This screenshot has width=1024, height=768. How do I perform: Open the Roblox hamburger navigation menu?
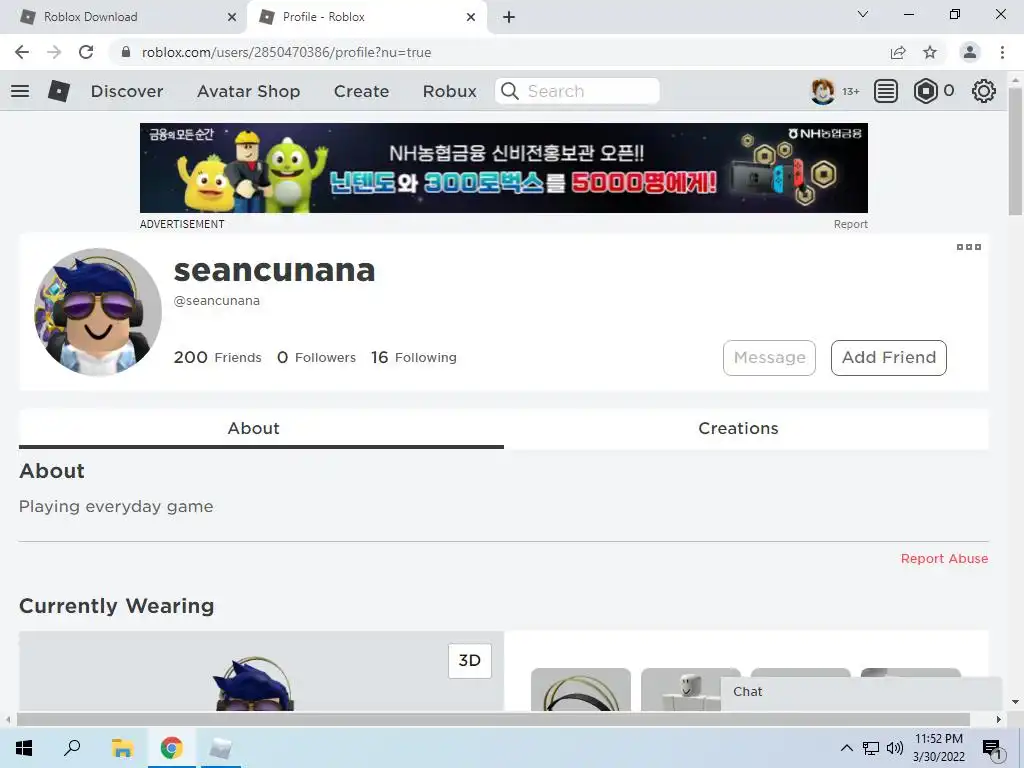tap(20, 91)
